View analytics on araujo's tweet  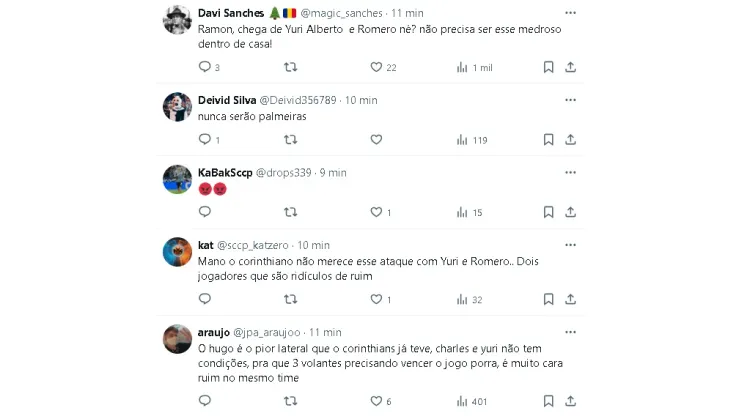462,401
